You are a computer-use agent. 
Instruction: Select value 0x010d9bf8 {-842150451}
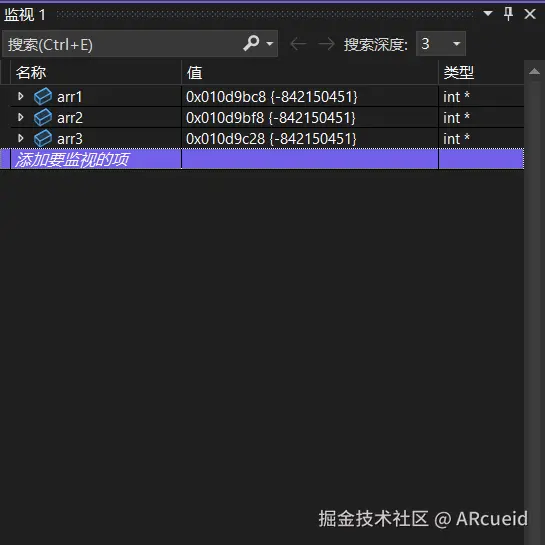271,118
